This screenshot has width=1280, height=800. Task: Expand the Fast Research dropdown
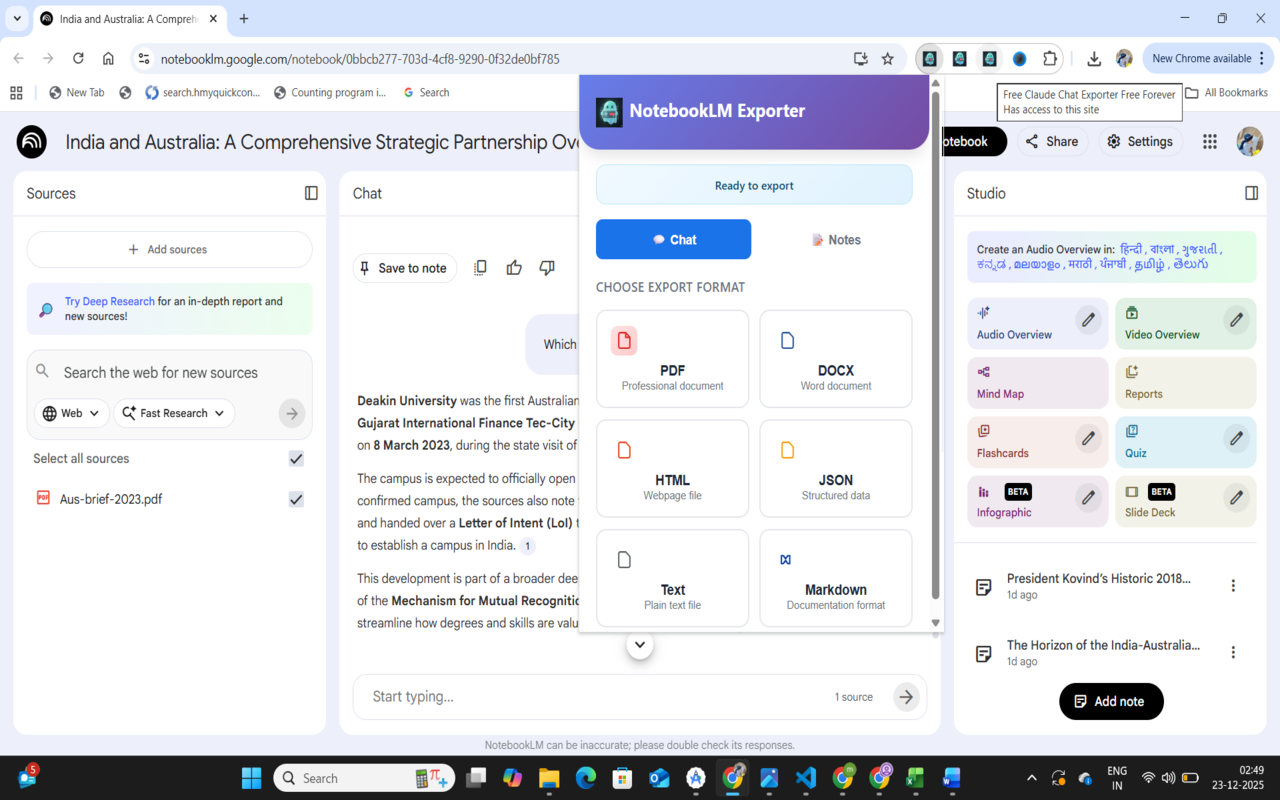(173, 413)
